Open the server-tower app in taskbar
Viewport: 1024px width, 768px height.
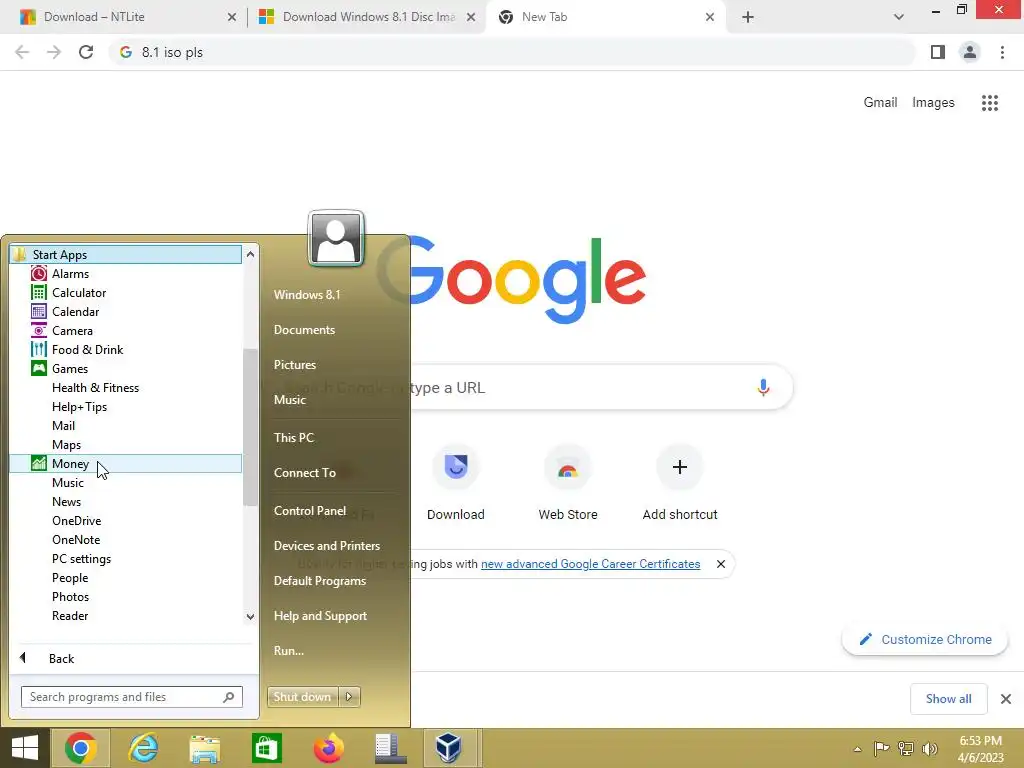pyautogui.click(x=391, y=748)
